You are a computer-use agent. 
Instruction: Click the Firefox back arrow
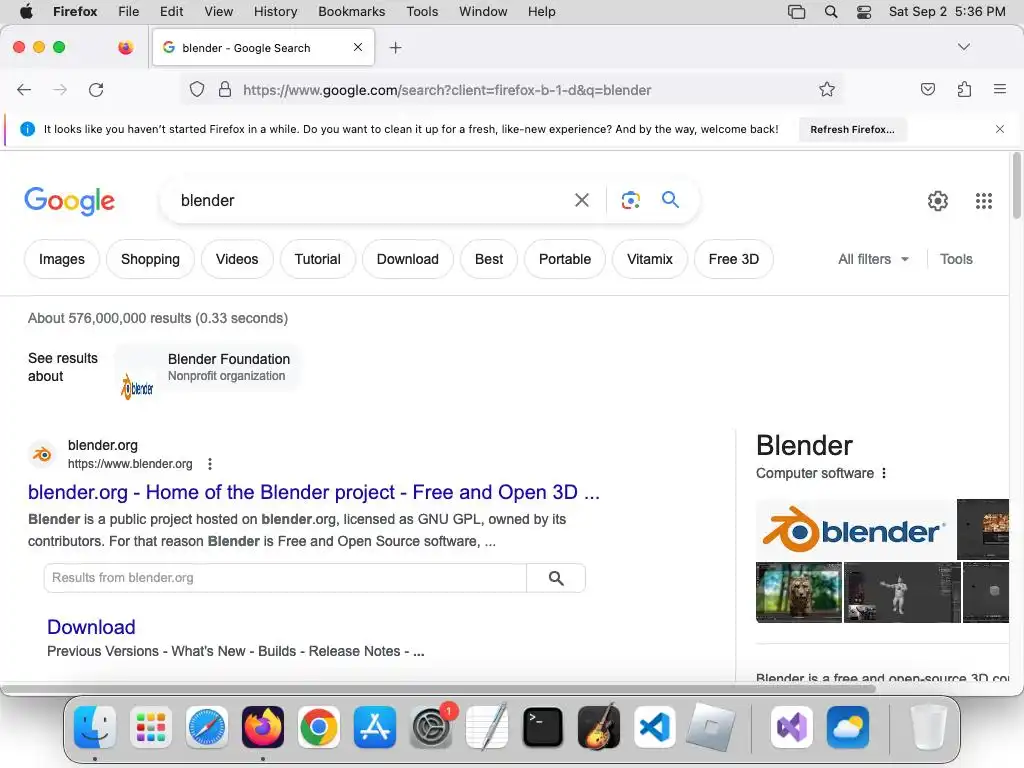(x=24, y=89)
